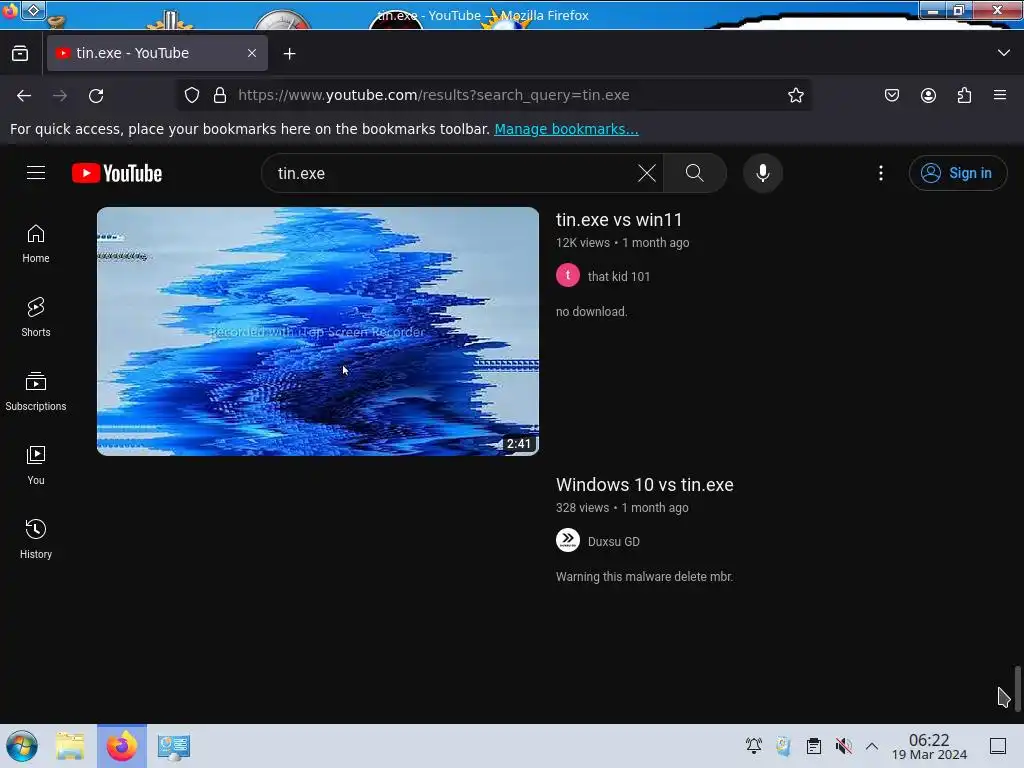
Task: Visit channel Duxsu GD
Action: [613, 541]
